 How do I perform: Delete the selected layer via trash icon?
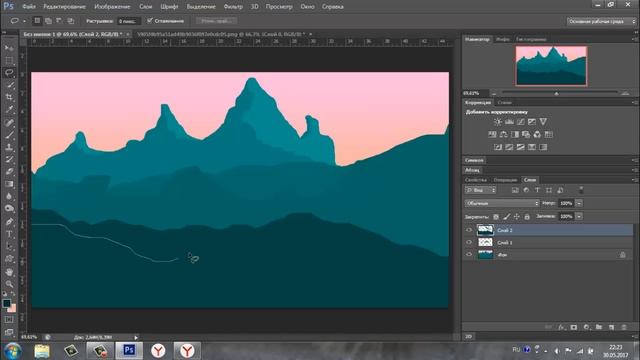(624, 327)
